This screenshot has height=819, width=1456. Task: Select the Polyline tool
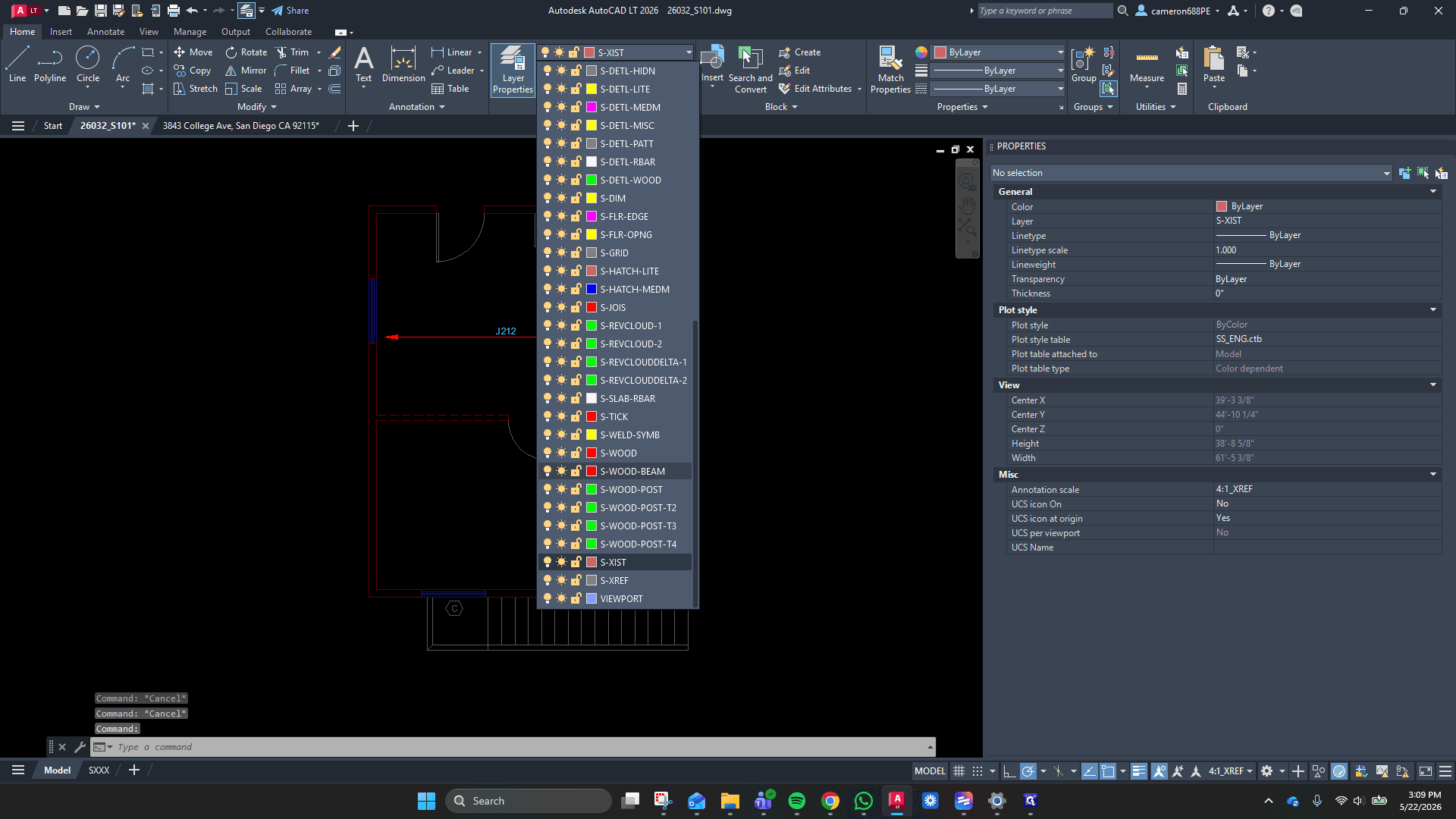[x=50, y=64]
